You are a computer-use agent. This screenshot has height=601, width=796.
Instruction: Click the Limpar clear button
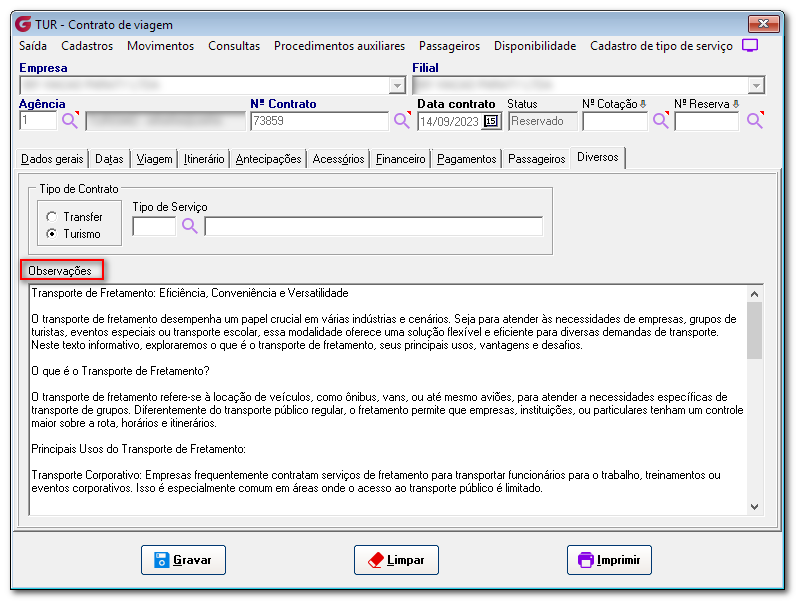click(396, 560)
